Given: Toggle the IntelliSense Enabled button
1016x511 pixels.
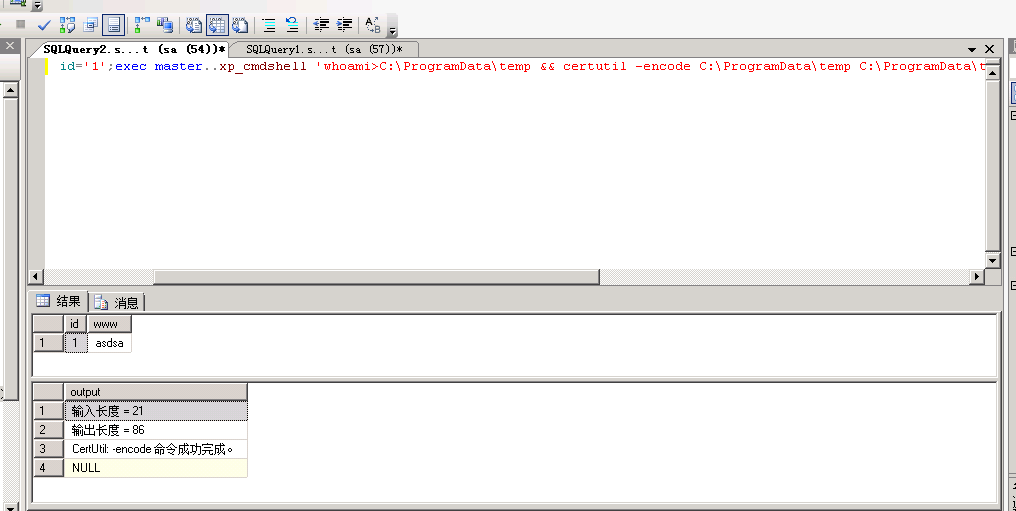Looking at the screenshot, I should tap(113, 25).
